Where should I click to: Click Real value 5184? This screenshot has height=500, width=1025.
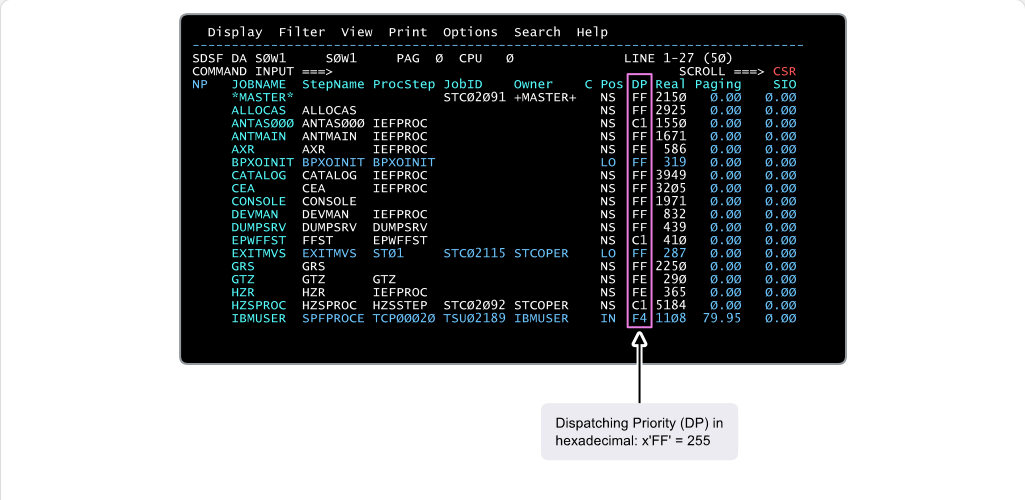tap(670, 305)
